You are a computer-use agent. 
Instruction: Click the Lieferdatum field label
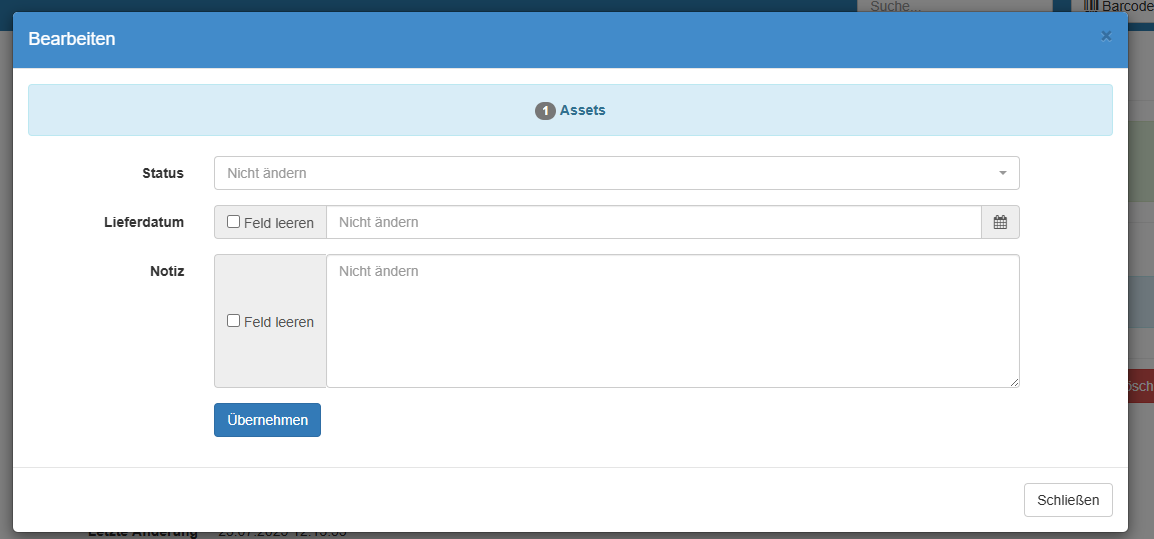point(144,222)
